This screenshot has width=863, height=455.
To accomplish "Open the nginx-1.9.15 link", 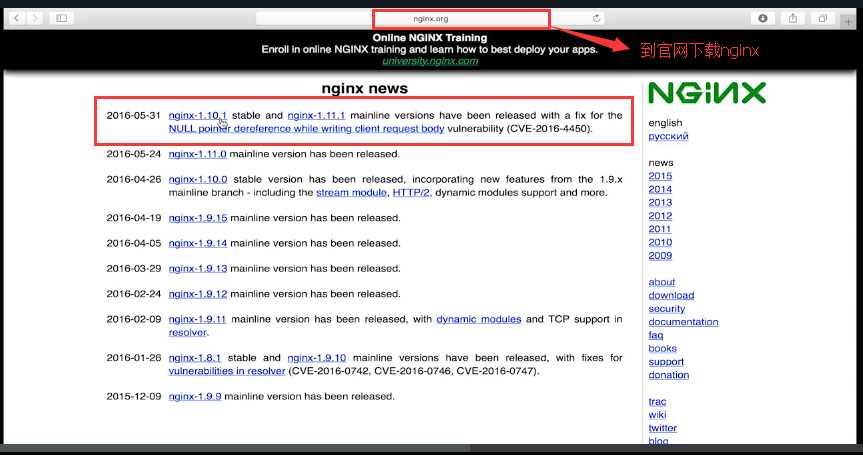I will [x=198, y=218].
